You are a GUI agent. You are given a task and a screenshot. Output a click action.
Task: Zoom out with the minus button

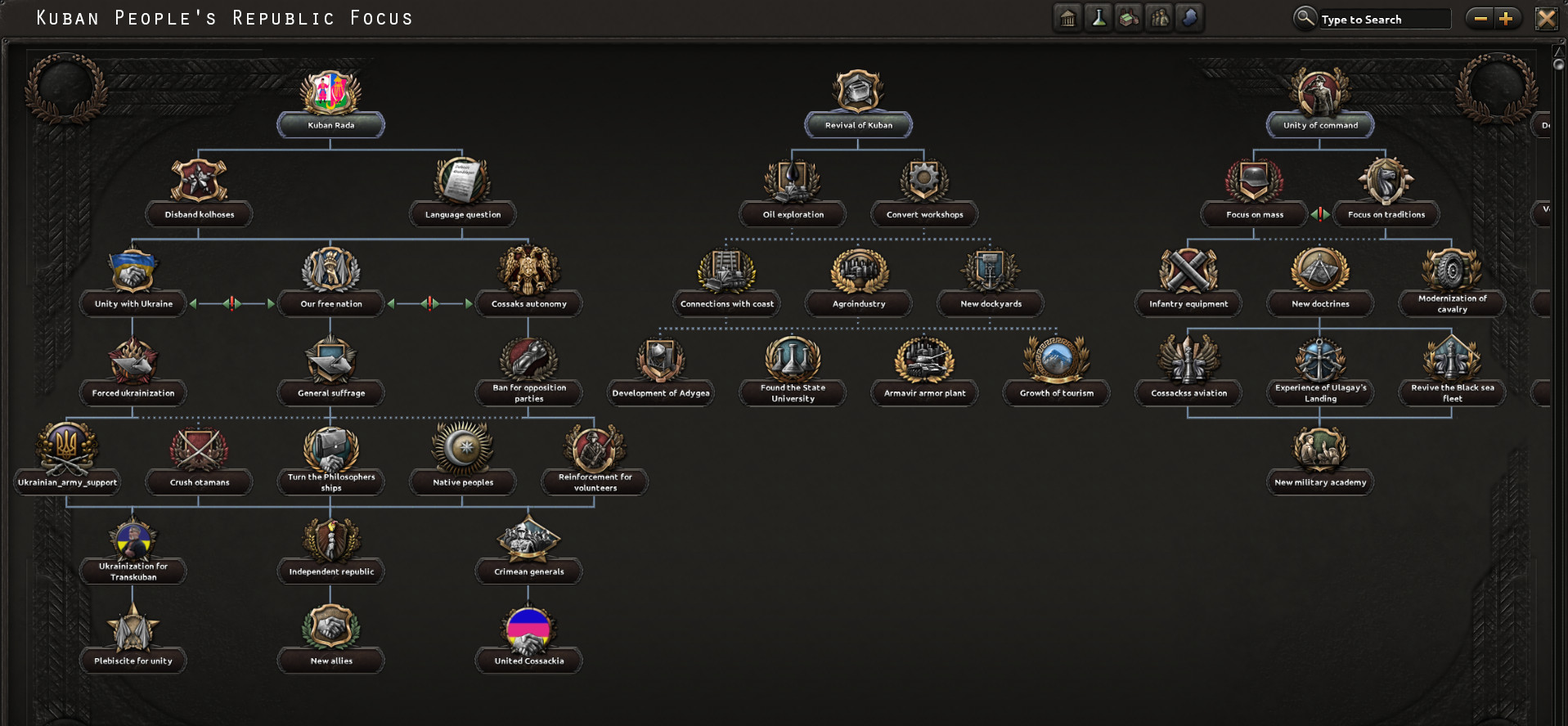coord(1480,18)
